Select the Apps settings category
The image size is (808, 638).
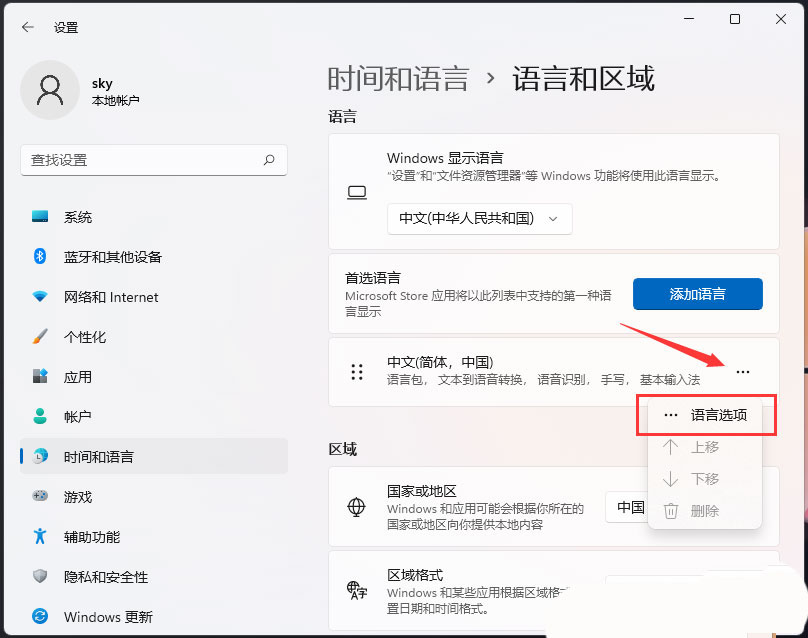(x=77, y=377)
